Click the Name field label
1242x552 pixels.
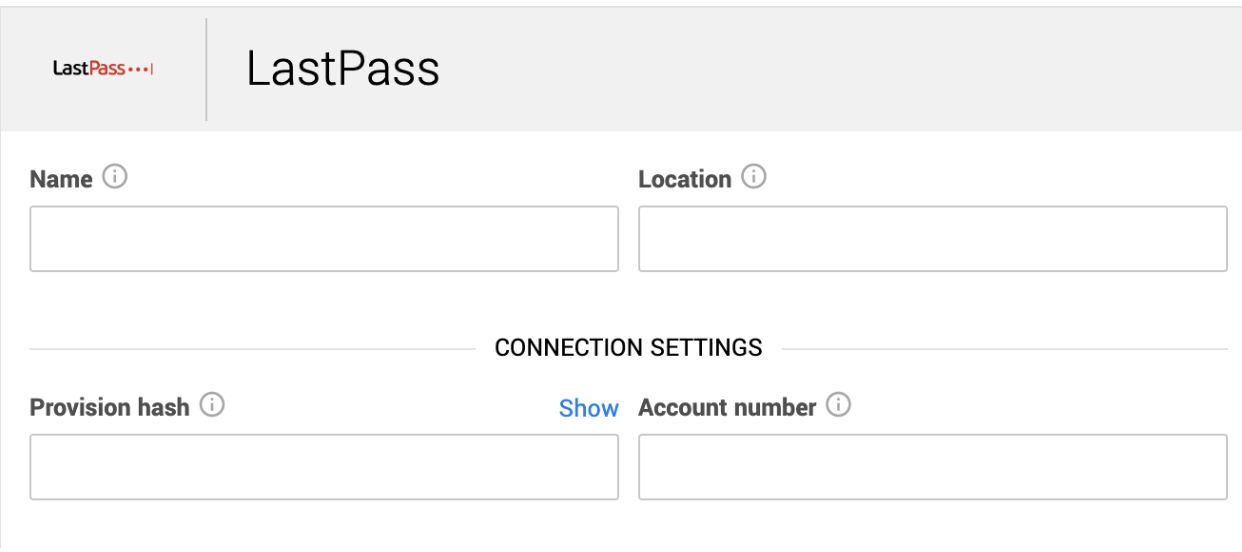[x=61, y=179]
